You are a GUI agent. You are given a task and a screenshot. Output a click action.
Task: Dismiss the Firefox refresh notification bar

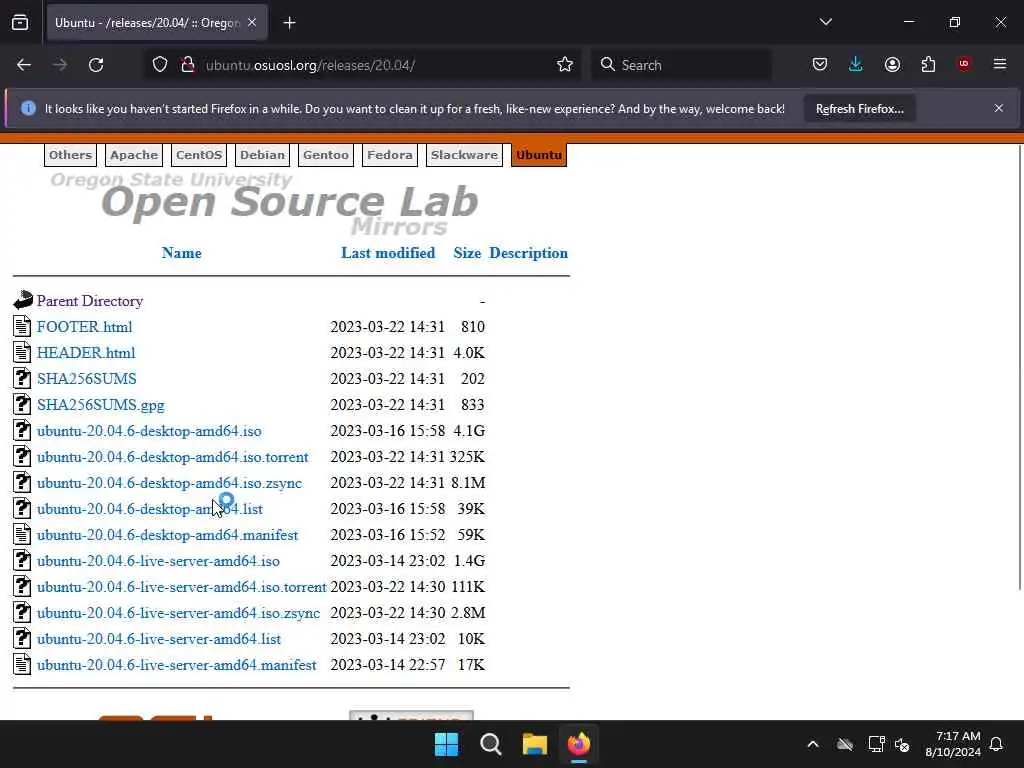pos(999,108)
